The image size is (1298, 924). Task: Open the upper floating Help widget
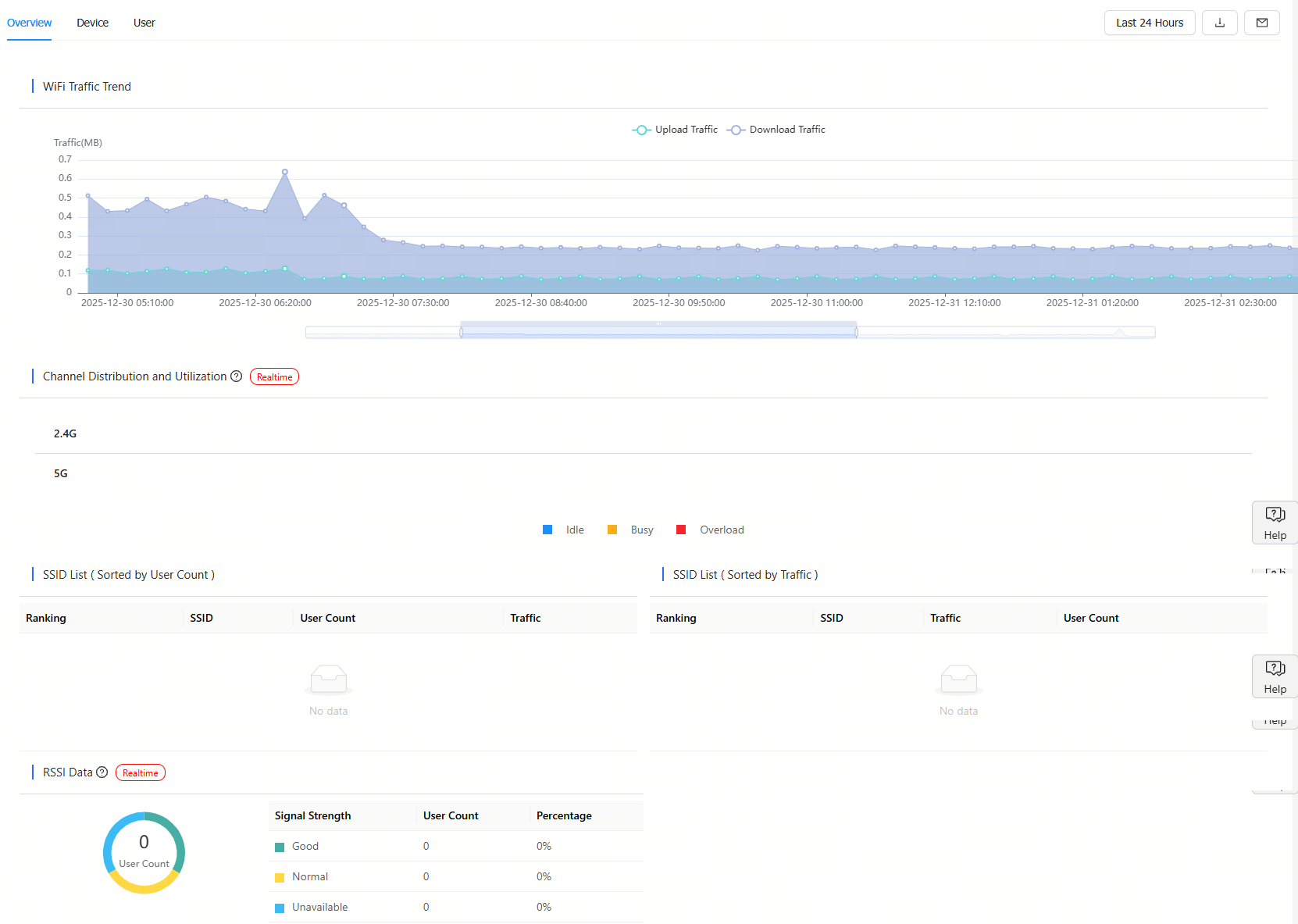pos(1275,523)
